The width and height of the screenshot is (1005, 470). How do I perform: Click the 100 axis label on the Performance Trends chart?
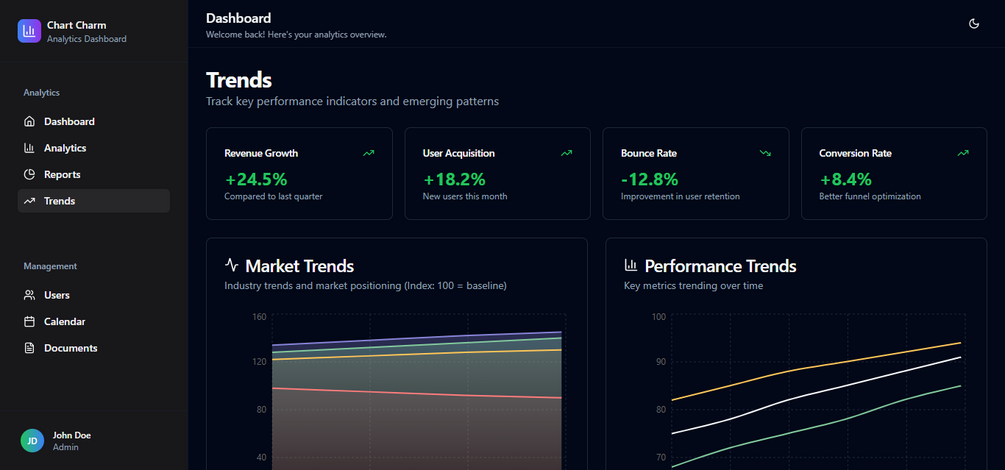tap(659, 316)
